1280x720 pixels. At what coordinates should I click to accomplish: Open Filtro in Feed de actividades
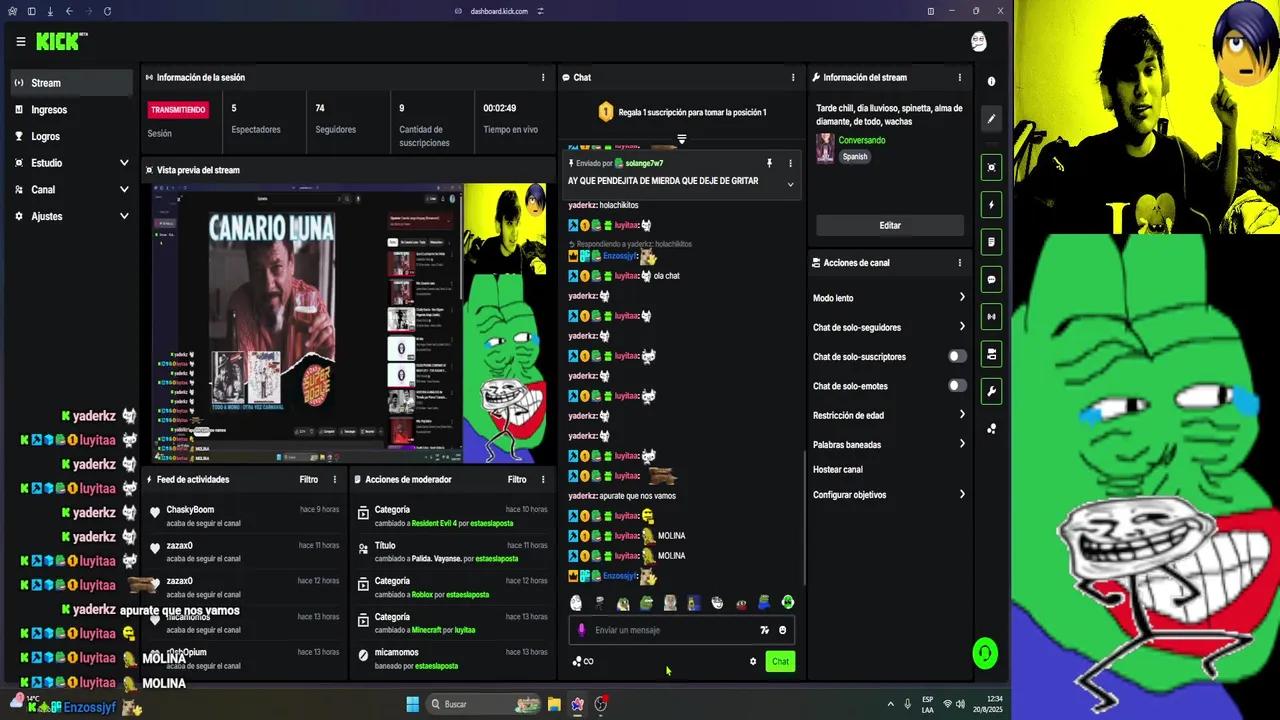[x=308, y=479]
